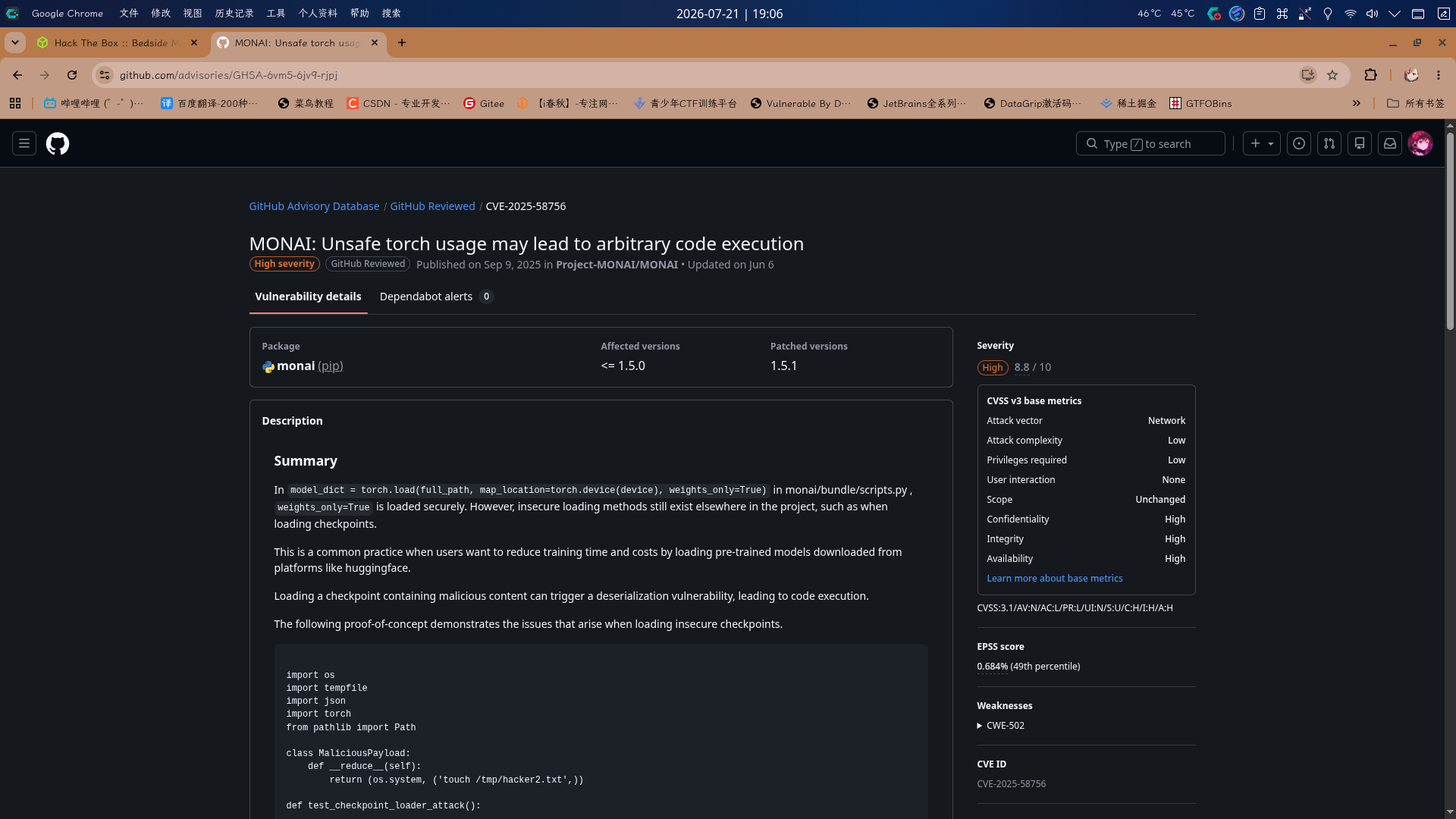The image size is (1456, 819).
Task: Open the GTFOBins bookmark
Action: [1200, 103]
